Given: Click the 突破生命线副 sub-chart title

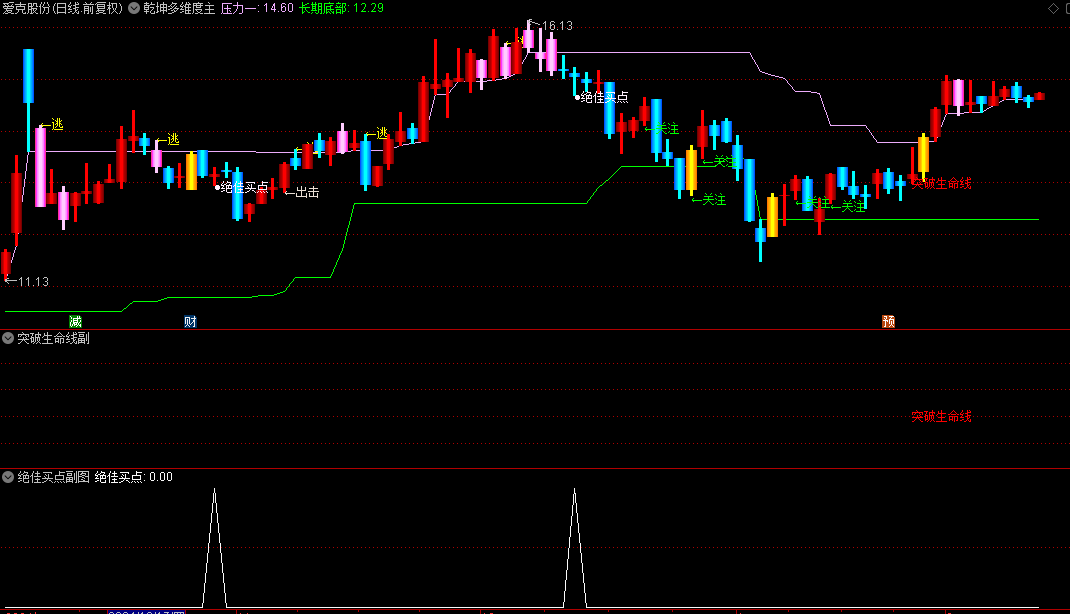Looking at the screenshot, I should (x=53, y=338).
